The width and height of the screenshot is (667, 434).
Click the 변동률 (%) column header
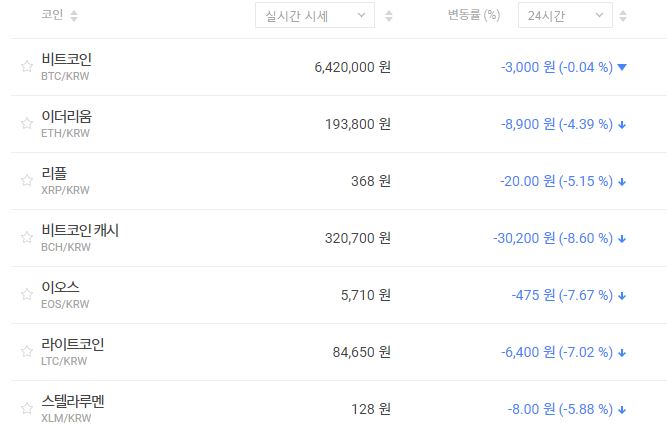click(478, 16)
